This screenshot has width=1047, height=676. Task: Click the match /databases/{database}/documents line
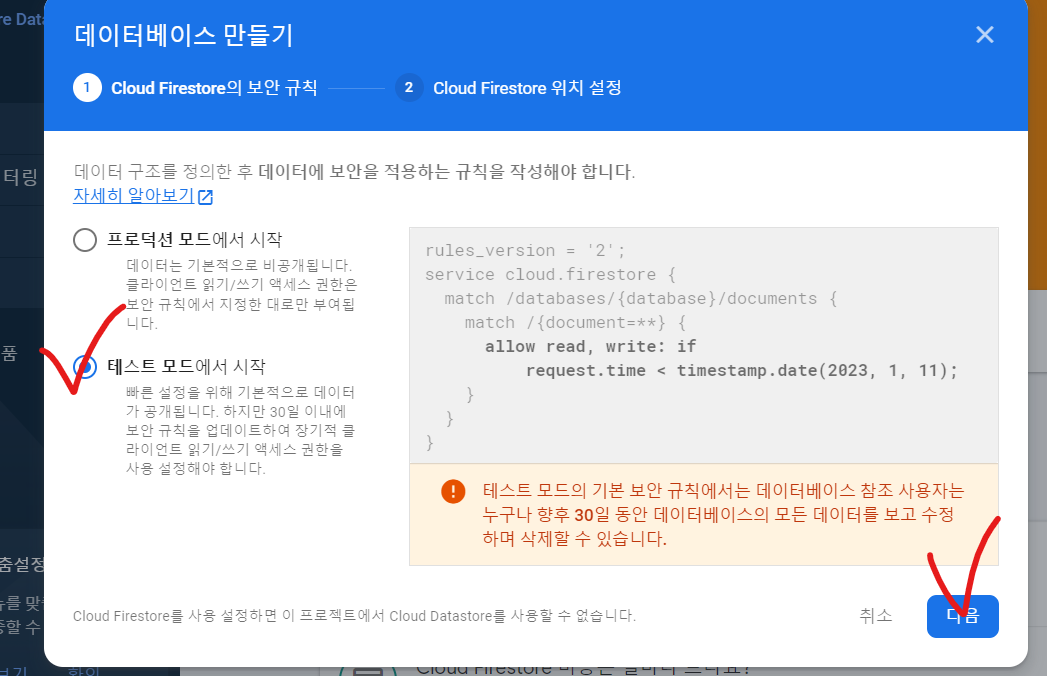[x=641, y=299]
